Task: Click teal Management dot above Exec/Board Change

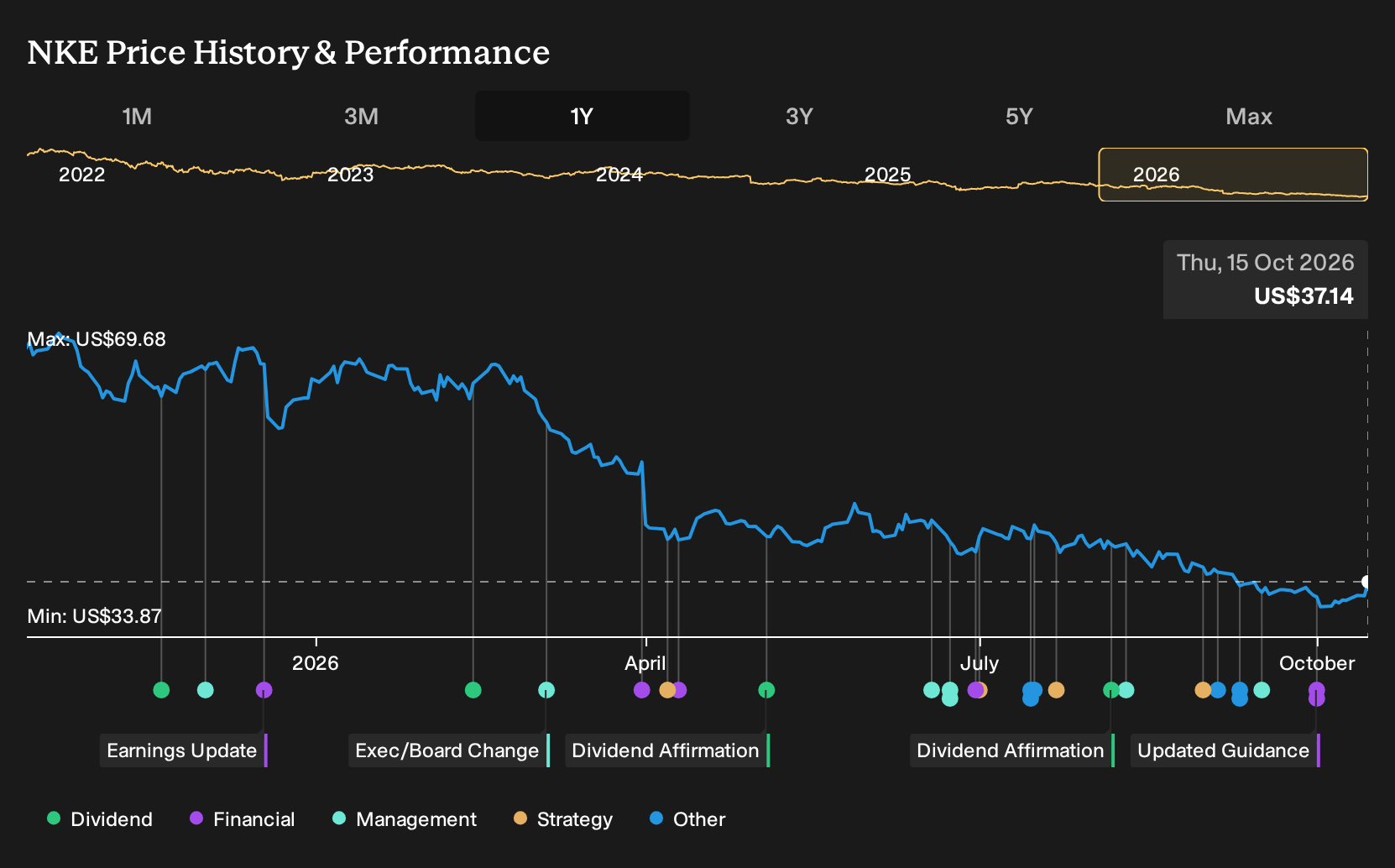Action: [x=546, y=690]
